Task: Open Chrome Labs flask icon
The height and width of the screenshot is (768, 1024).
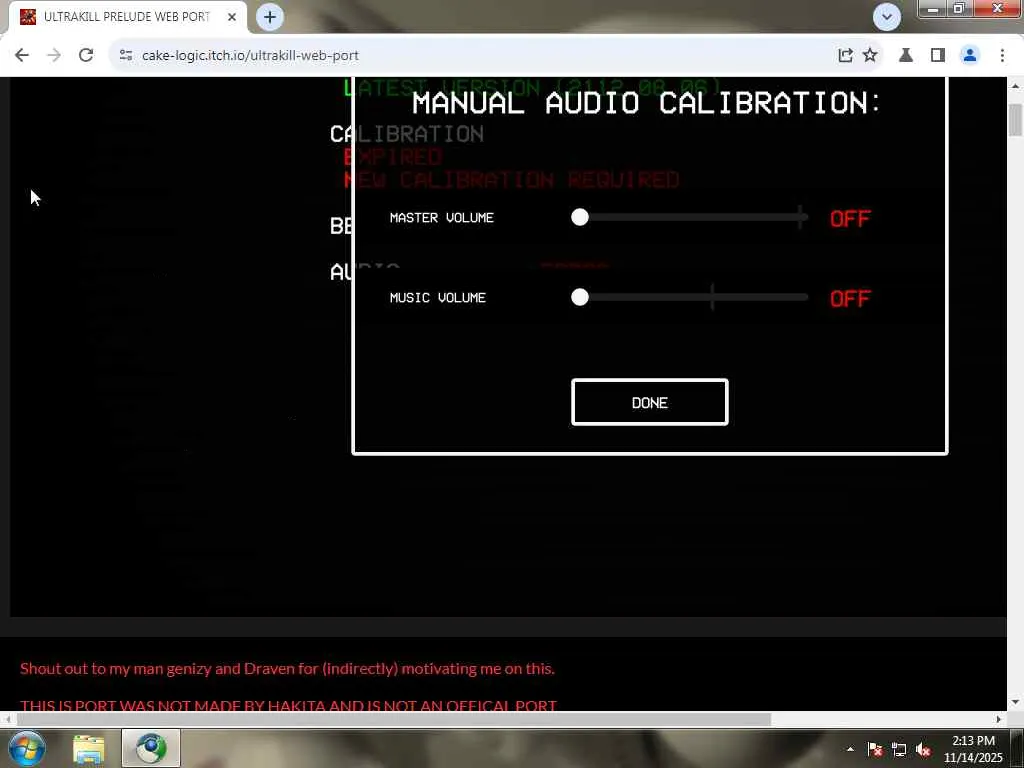Action: pos(906,56)
